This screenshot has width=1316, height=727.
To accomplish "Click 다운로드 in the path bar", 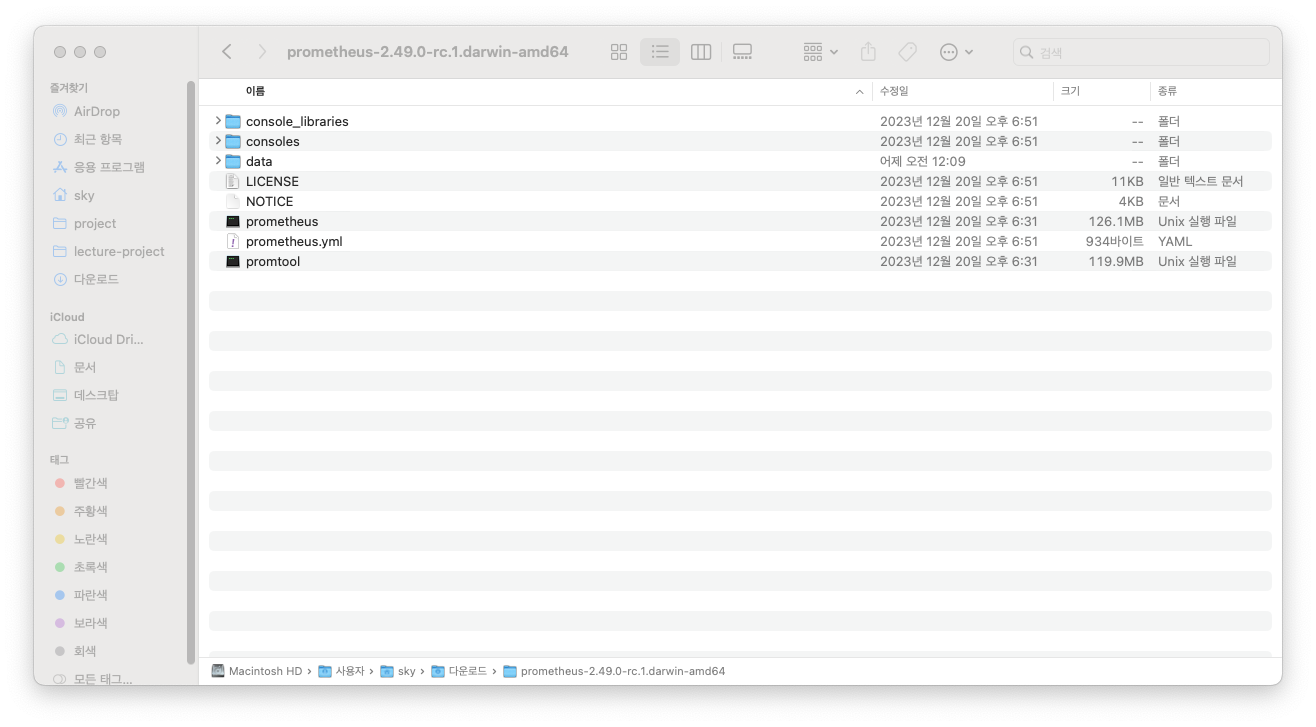I will click(x=459, y=671).
